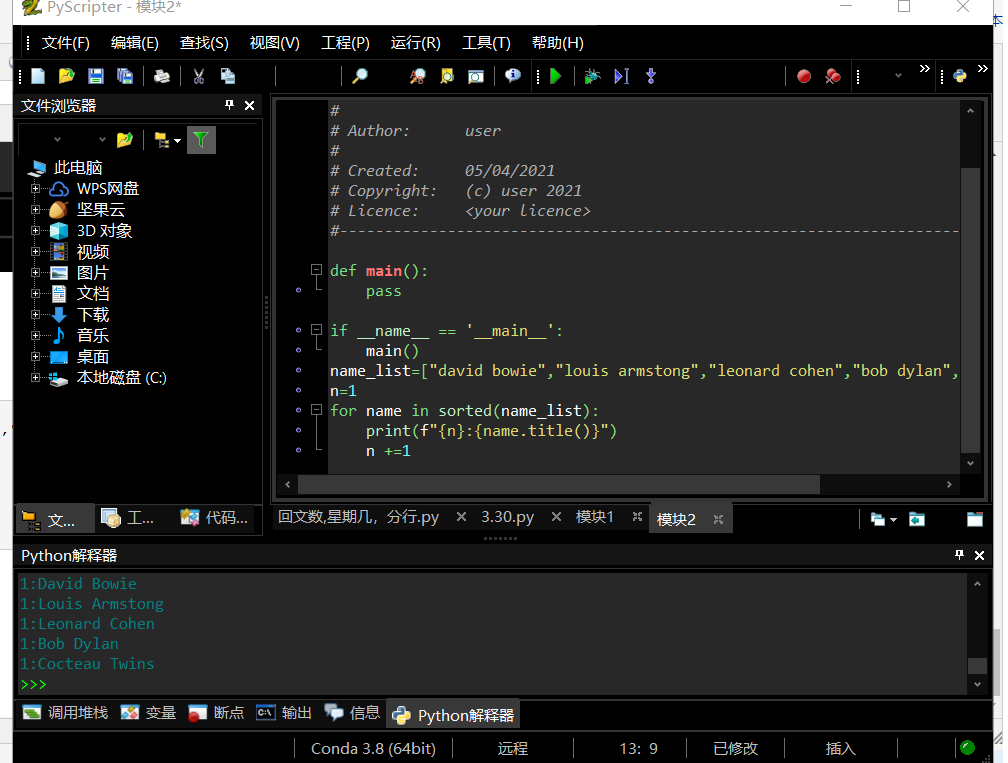This screenshot has width=1008, height=763.
Task: Select 此电脑 root in file tree
Action: click(x=78, y=168)
